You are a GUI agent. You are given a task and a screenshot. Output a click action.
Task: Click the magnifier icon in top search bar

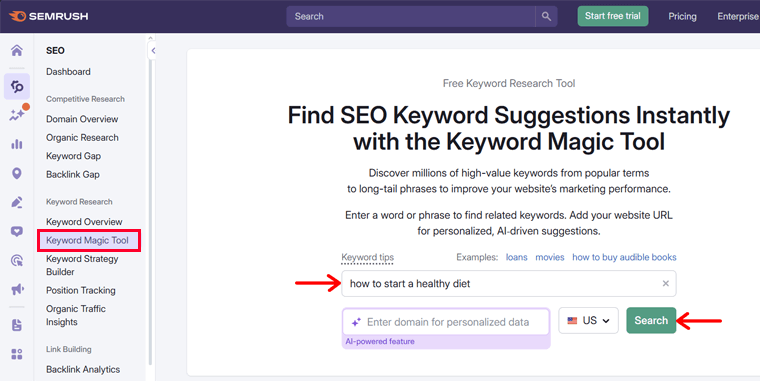click(x=546, y=16)
